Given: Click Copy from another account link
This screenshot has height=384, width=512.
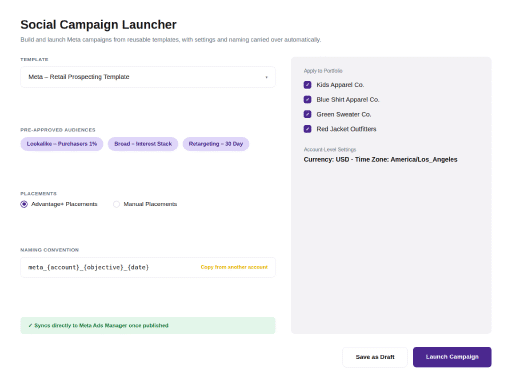Looking at the screenshot, I should 234,267.
